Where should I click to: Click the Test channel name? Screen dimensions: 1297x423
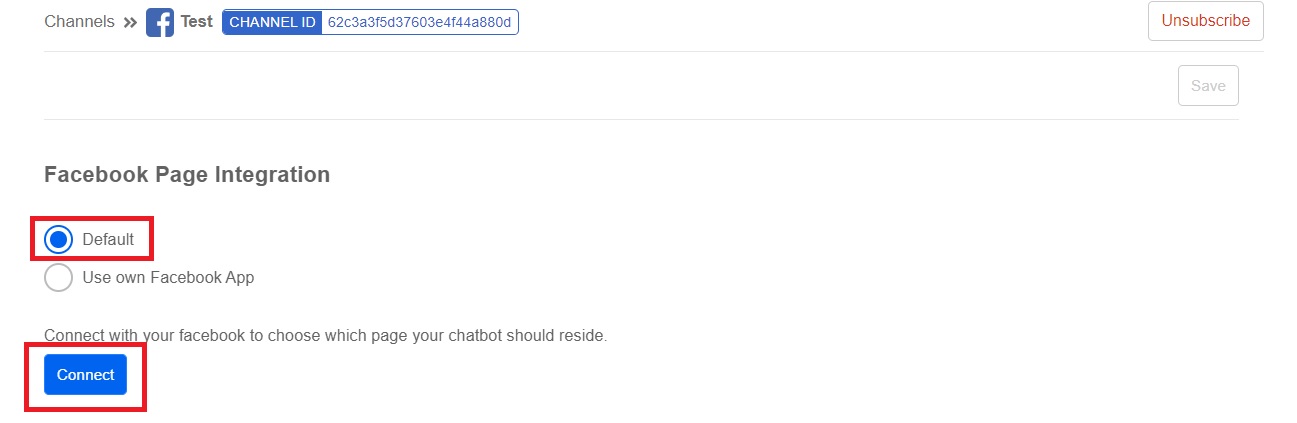point(196,21)
